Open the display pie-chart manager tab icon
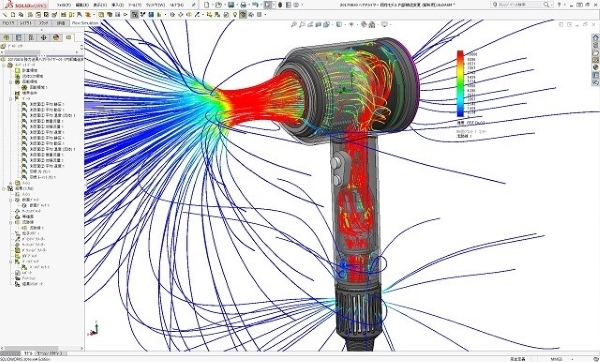The height and width of the screenshot is (362, 600). tap(56, 38)
